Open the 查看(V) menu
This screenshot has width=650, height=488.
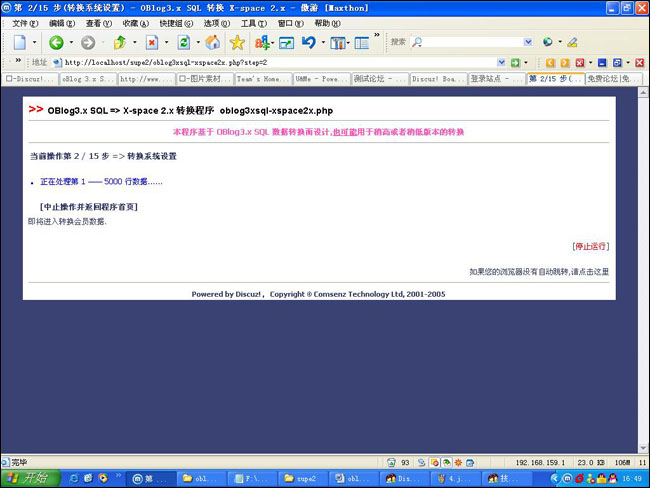click(x=99, y=23)
